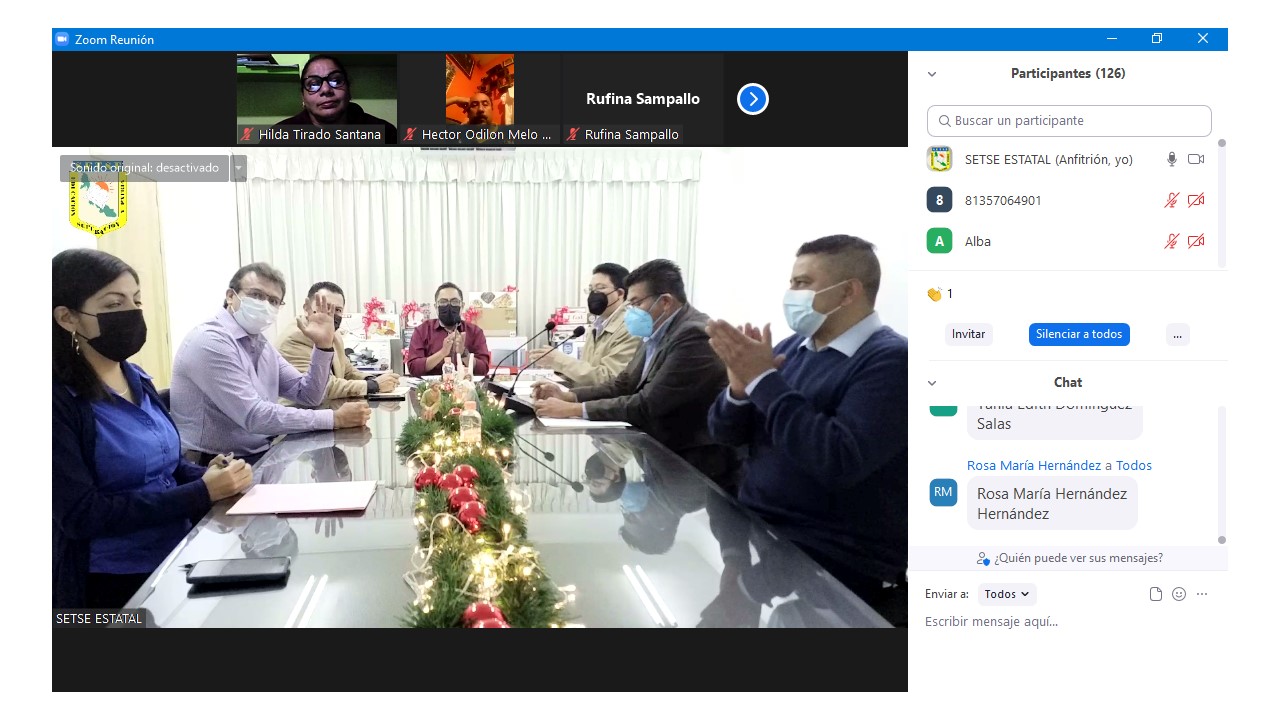This screenshot has width=1280, height=720.
Task: Click Rosa María Hernández Hernández message bubble
Action: click(1052, 503)
